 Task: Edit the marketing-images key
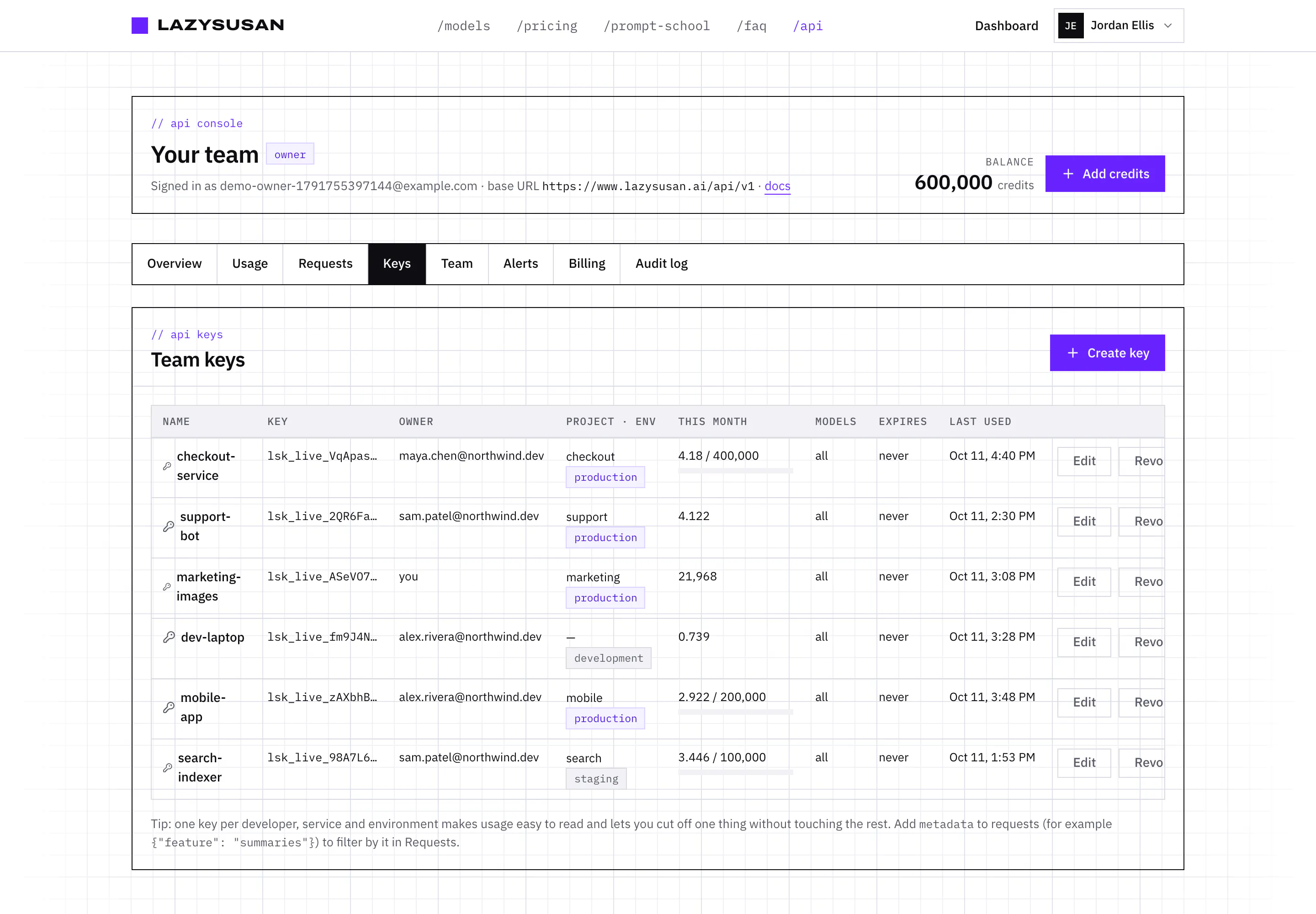[1084, 582]
